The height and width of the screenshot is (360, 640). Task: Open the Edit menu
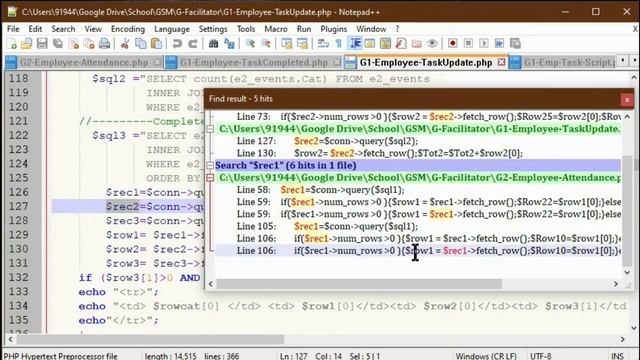35,29
